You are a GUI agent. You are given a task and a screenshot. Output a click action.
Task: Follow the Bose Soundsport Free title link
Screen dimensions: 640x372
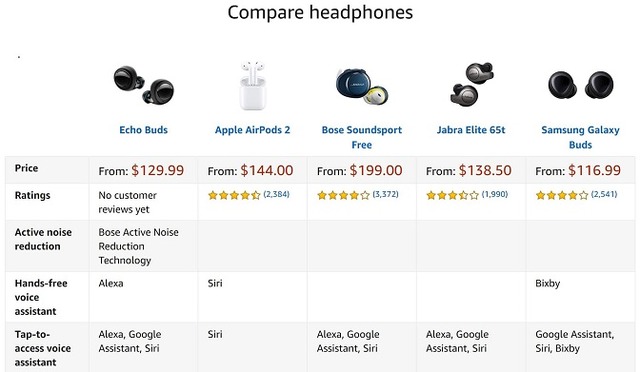point(362,137)
